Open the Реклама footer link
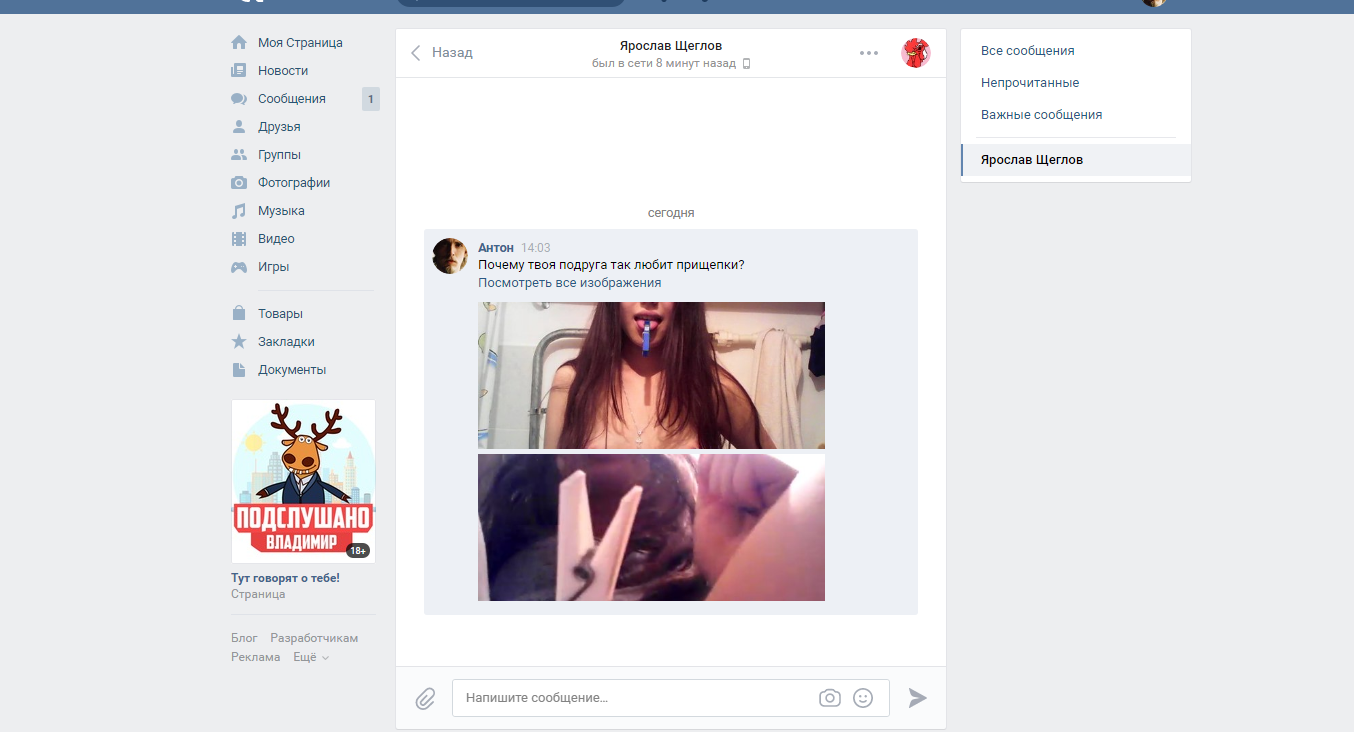The image size is (1354, 732). point(256,657)
